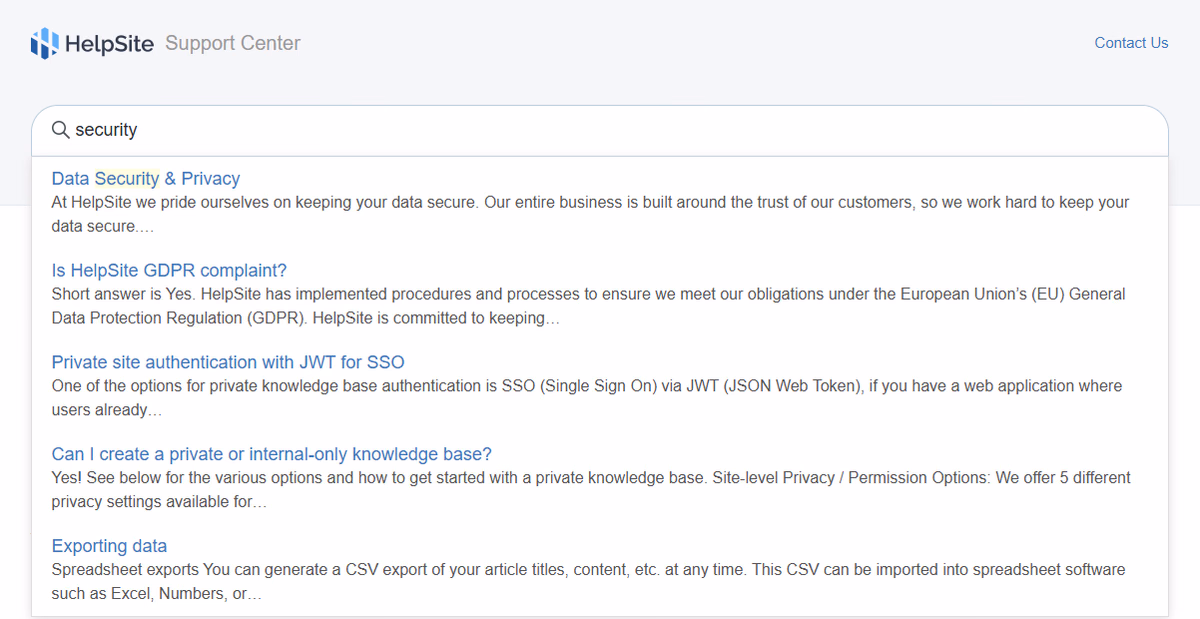Open the Data Security & Privacy result
This screenshot has width=1200, height=619.
146,179
